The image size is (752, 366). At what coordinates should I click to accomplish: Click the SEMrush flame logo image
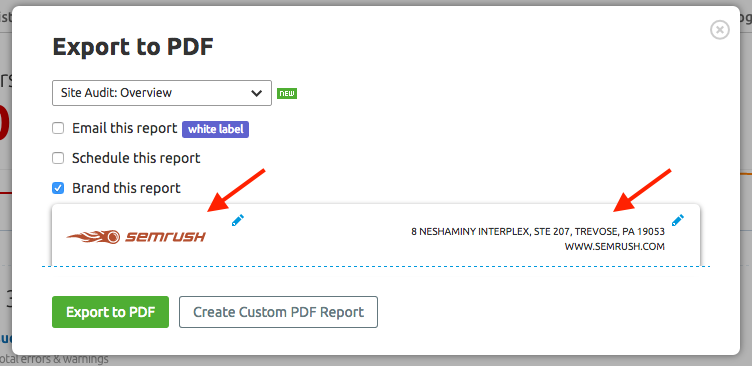136,236
